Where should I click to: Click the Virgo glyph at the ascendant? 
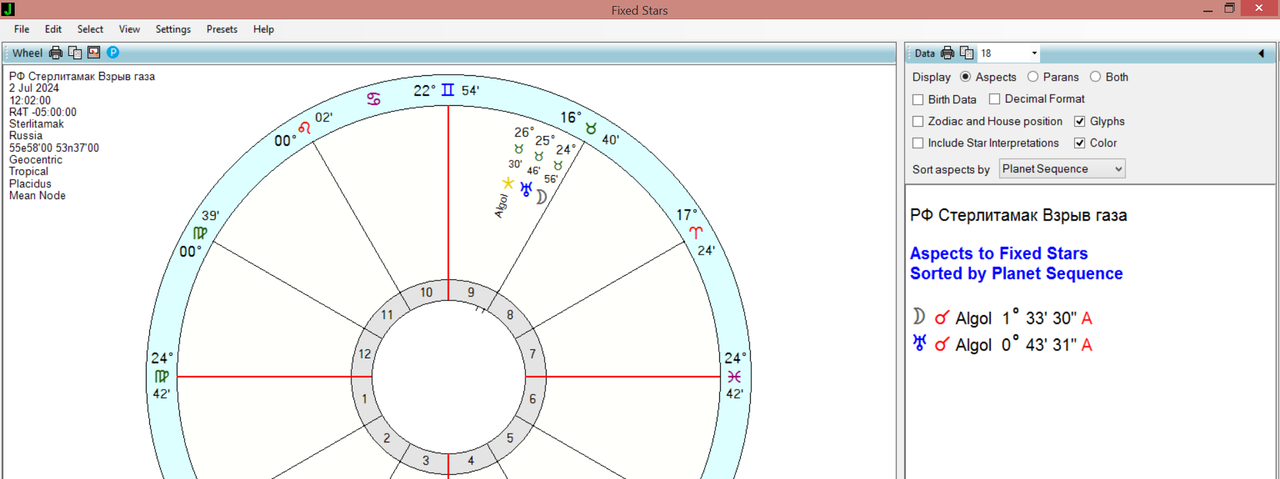162,376
